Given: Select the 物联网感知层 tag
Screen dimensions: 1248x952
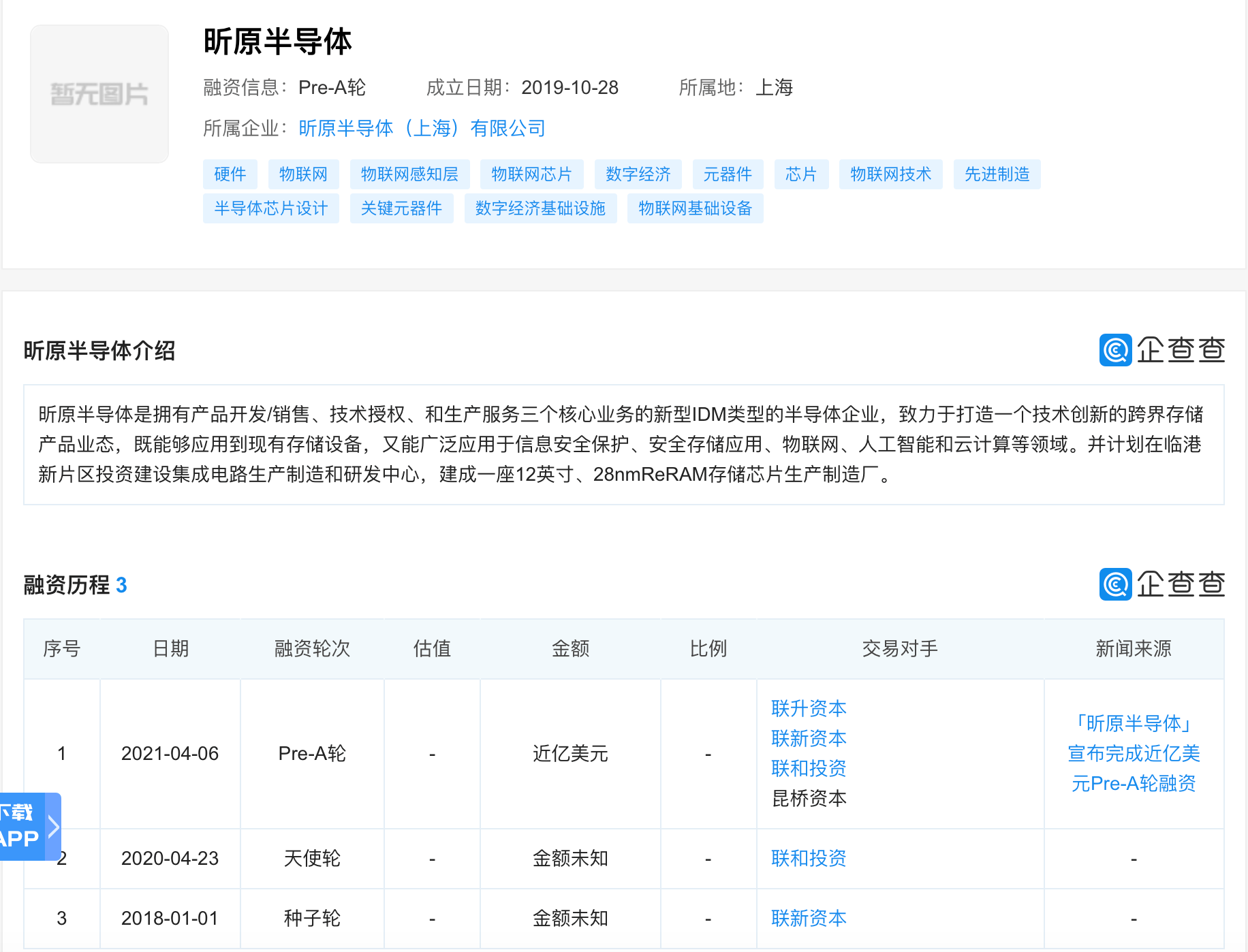Looking at the screenshot, I should click(x=410, y=174).
